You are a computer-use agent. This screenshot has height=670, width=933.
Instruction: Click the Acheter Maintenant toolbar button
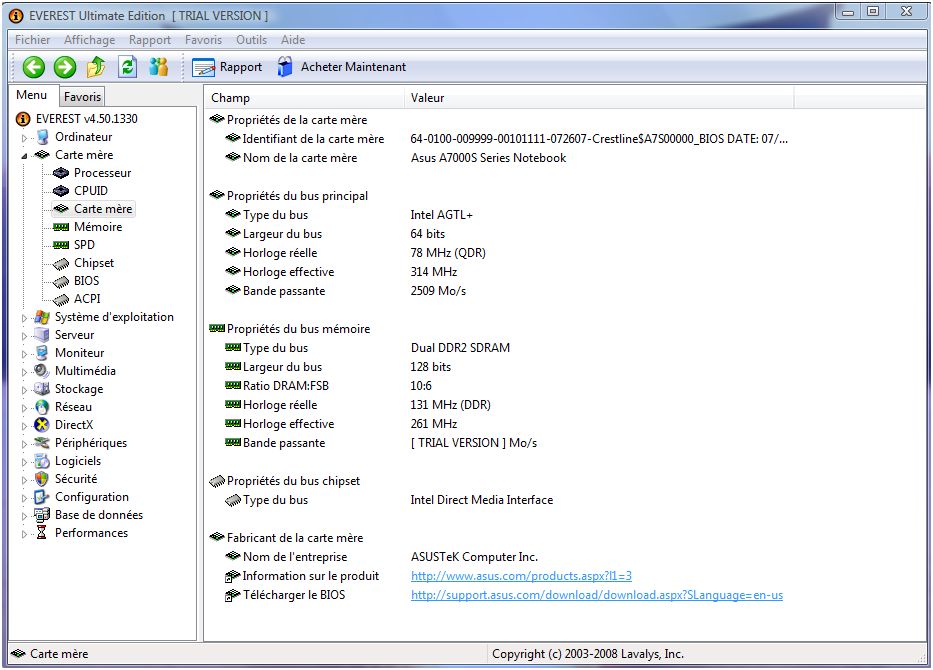(x=342, y=67)
